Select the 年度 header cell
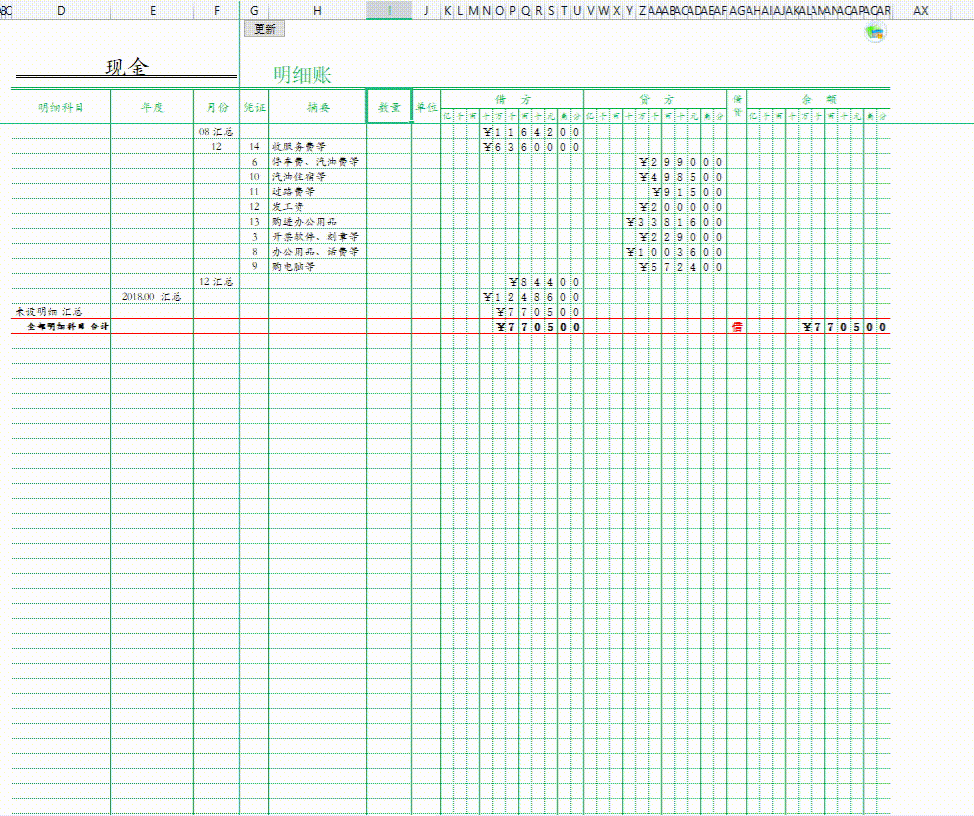 (152, 107)
